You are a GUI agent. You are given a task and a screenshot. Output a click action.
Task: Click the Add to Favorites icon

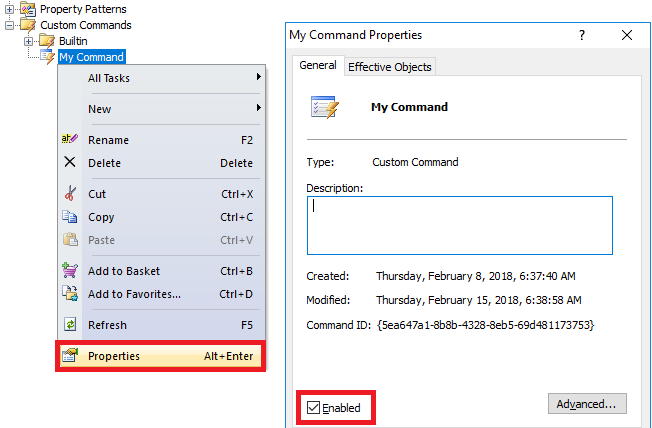[x=69, y=294]
